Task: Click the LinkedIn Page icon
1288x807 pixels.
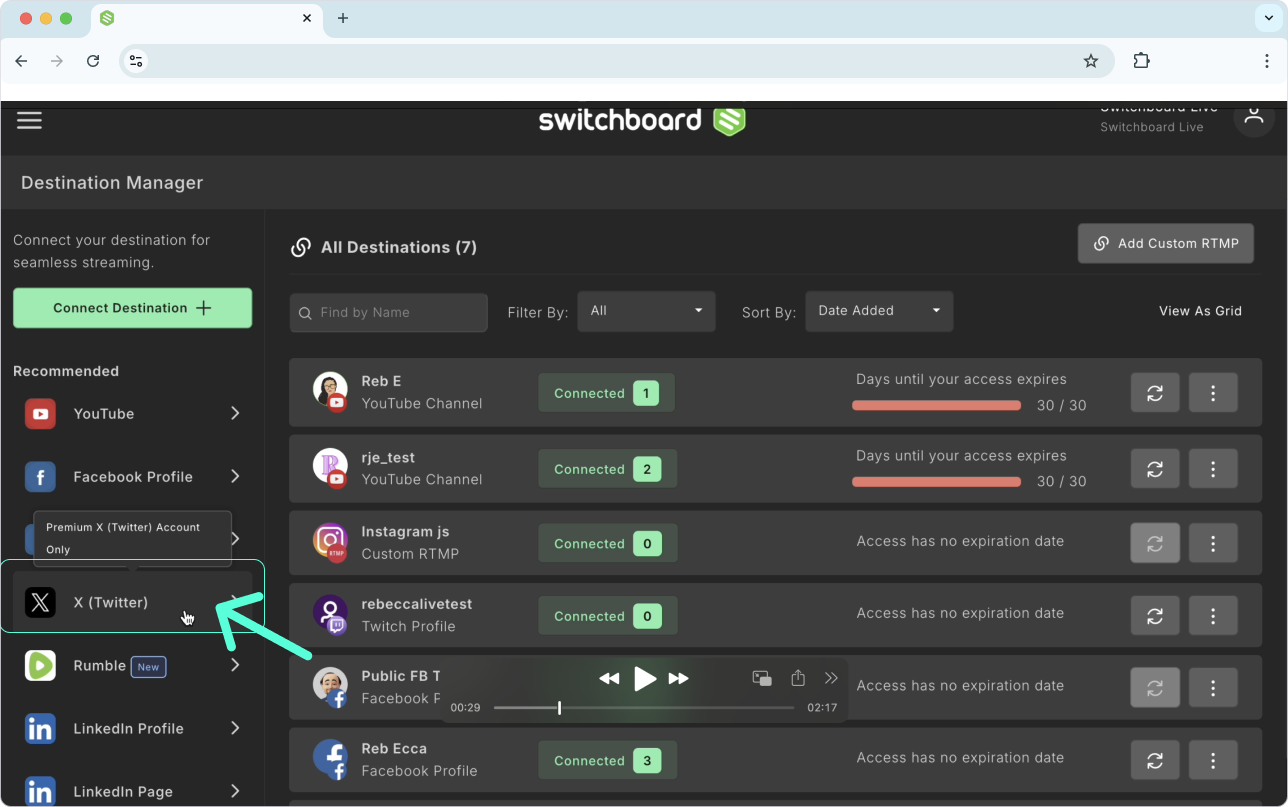Action: point(40,792)
